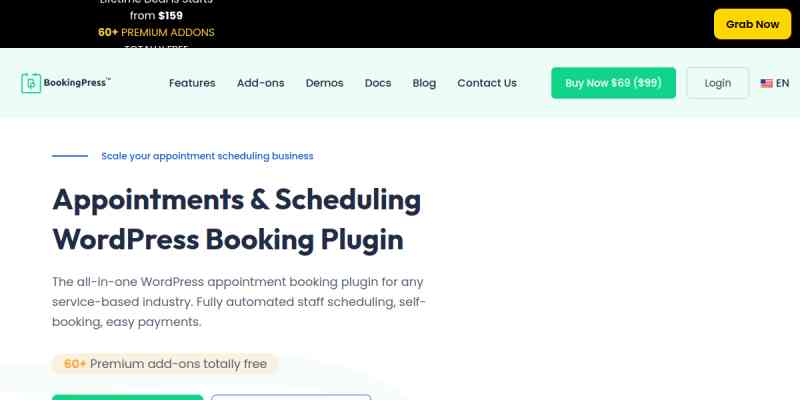
Task: Select Contact Us in the navigation
Action: click(487, 83)
